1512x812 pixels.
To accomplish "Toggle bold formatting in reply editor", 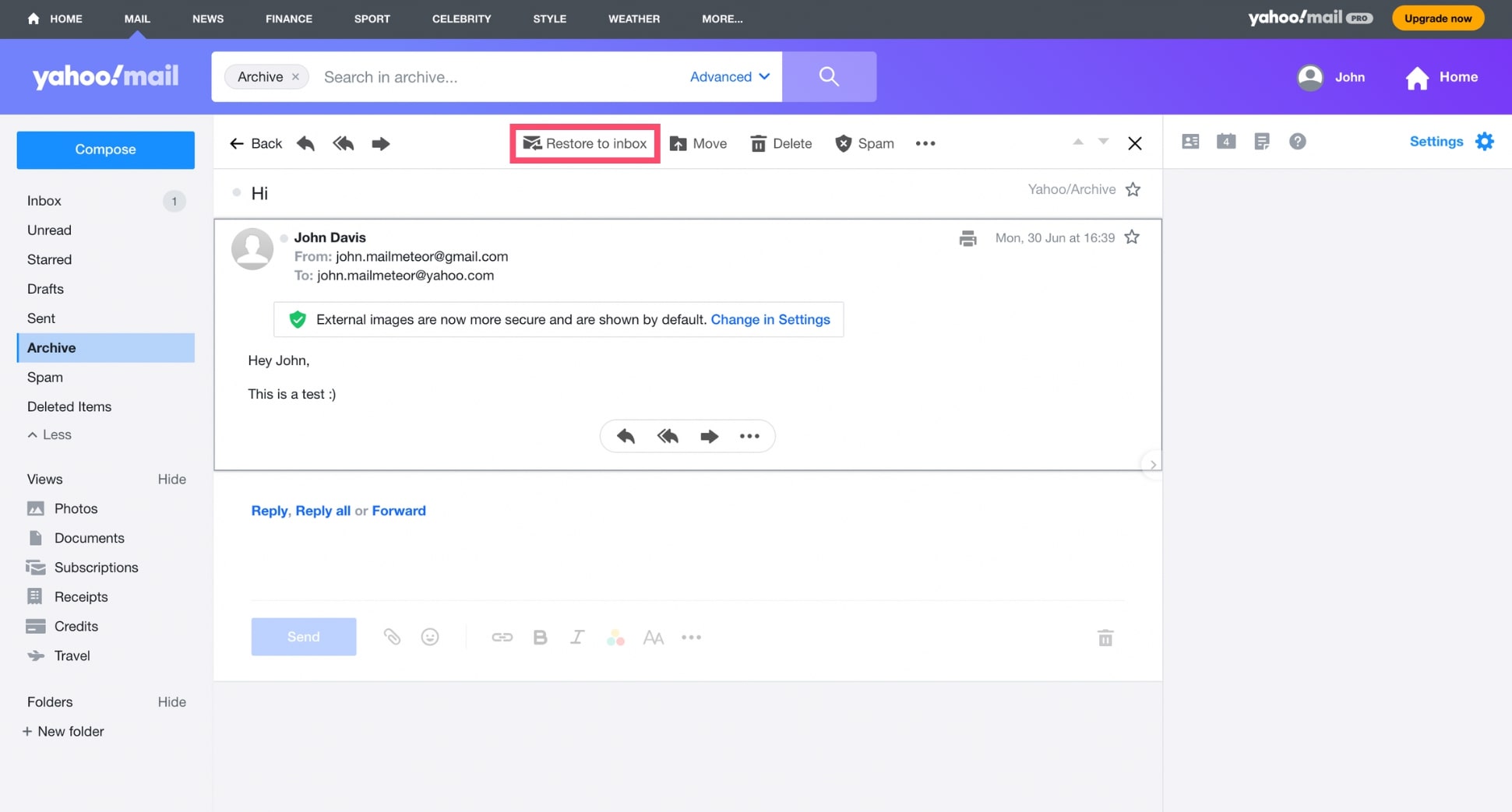I will click(540, 638).
